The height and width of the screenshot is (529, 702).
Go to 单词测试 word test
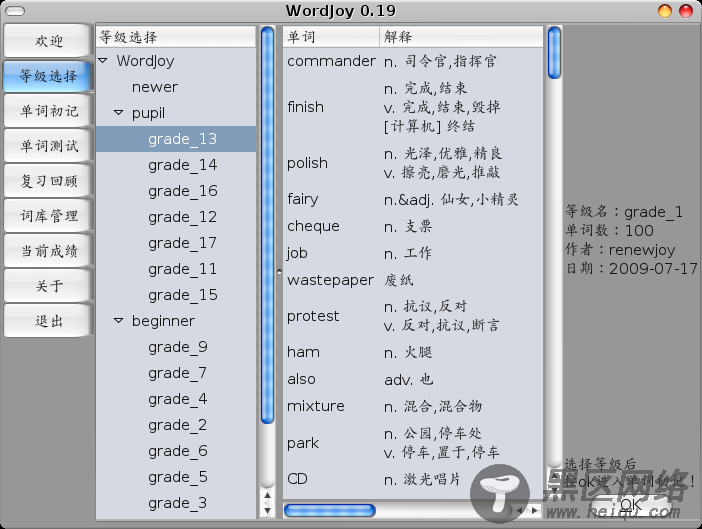click(x=49, y=146)
